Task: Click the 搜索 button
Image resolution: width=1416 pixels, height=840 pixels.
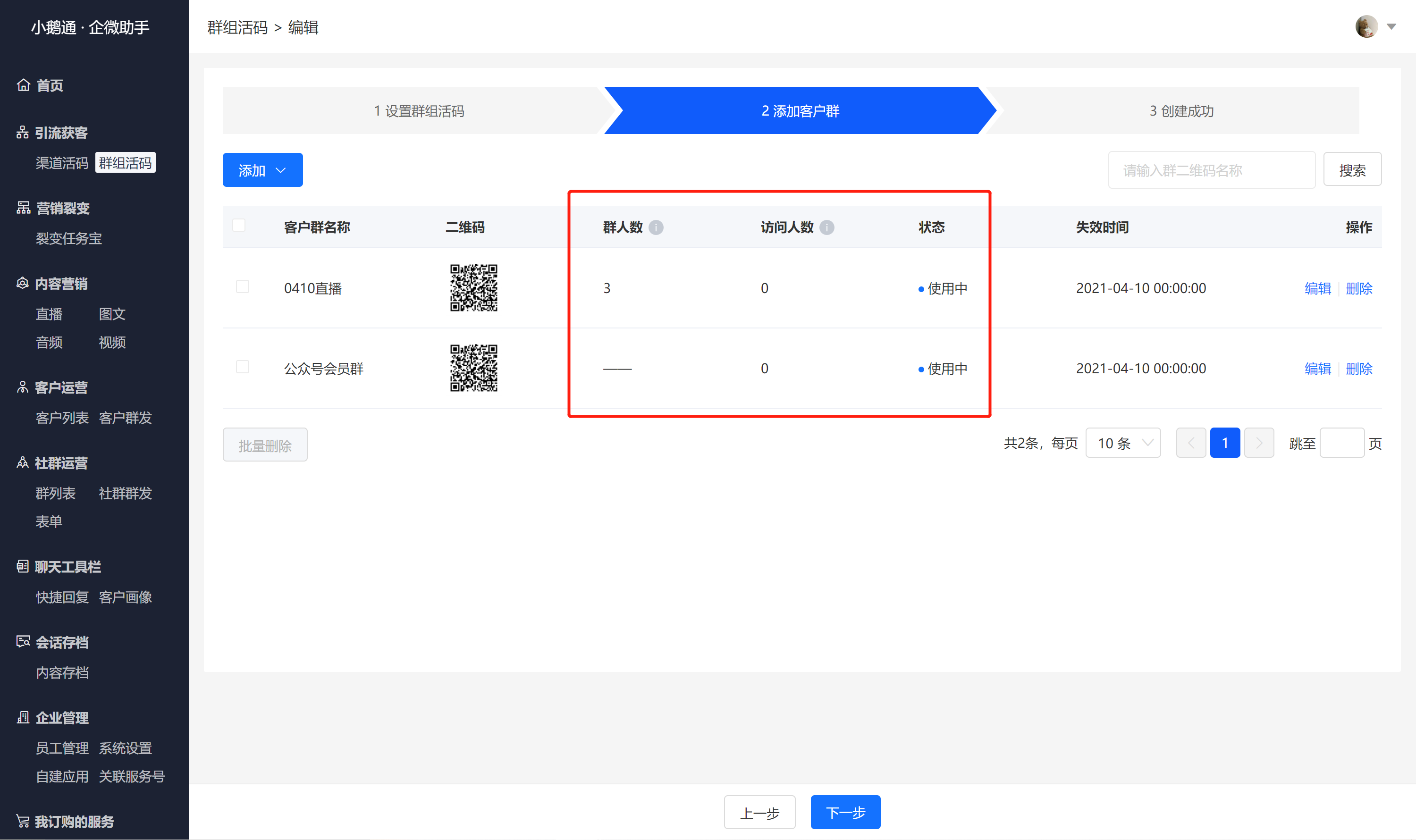Action: 1352,170
